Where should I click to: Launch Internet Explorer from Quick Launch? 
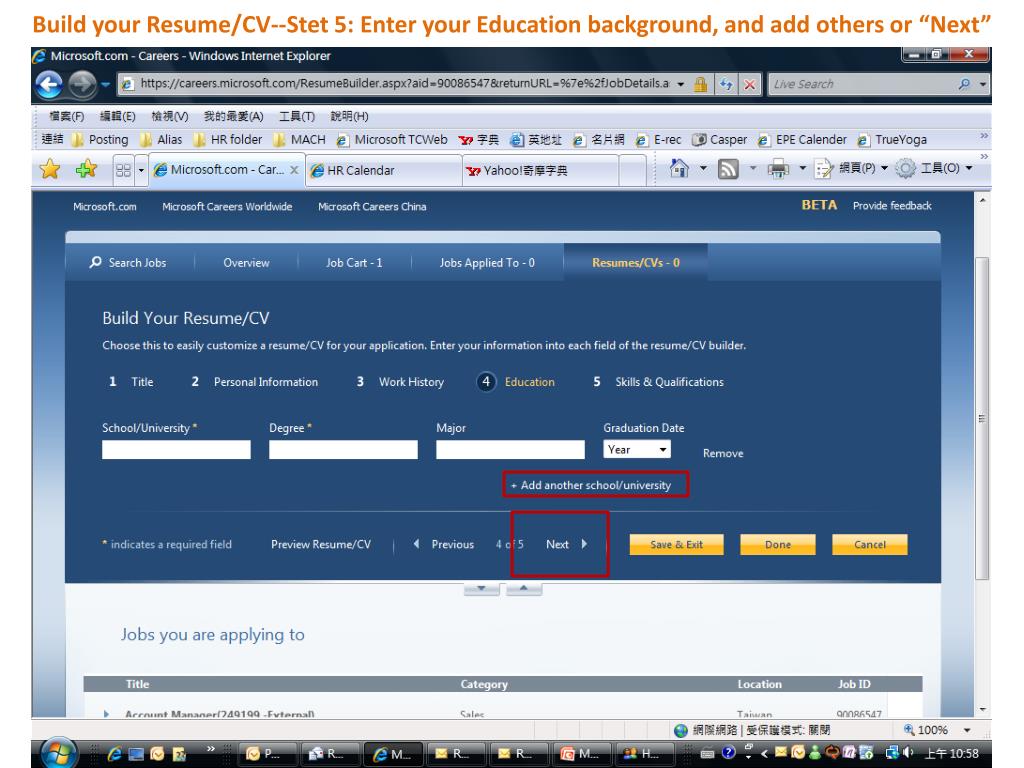tap(114, 754)
